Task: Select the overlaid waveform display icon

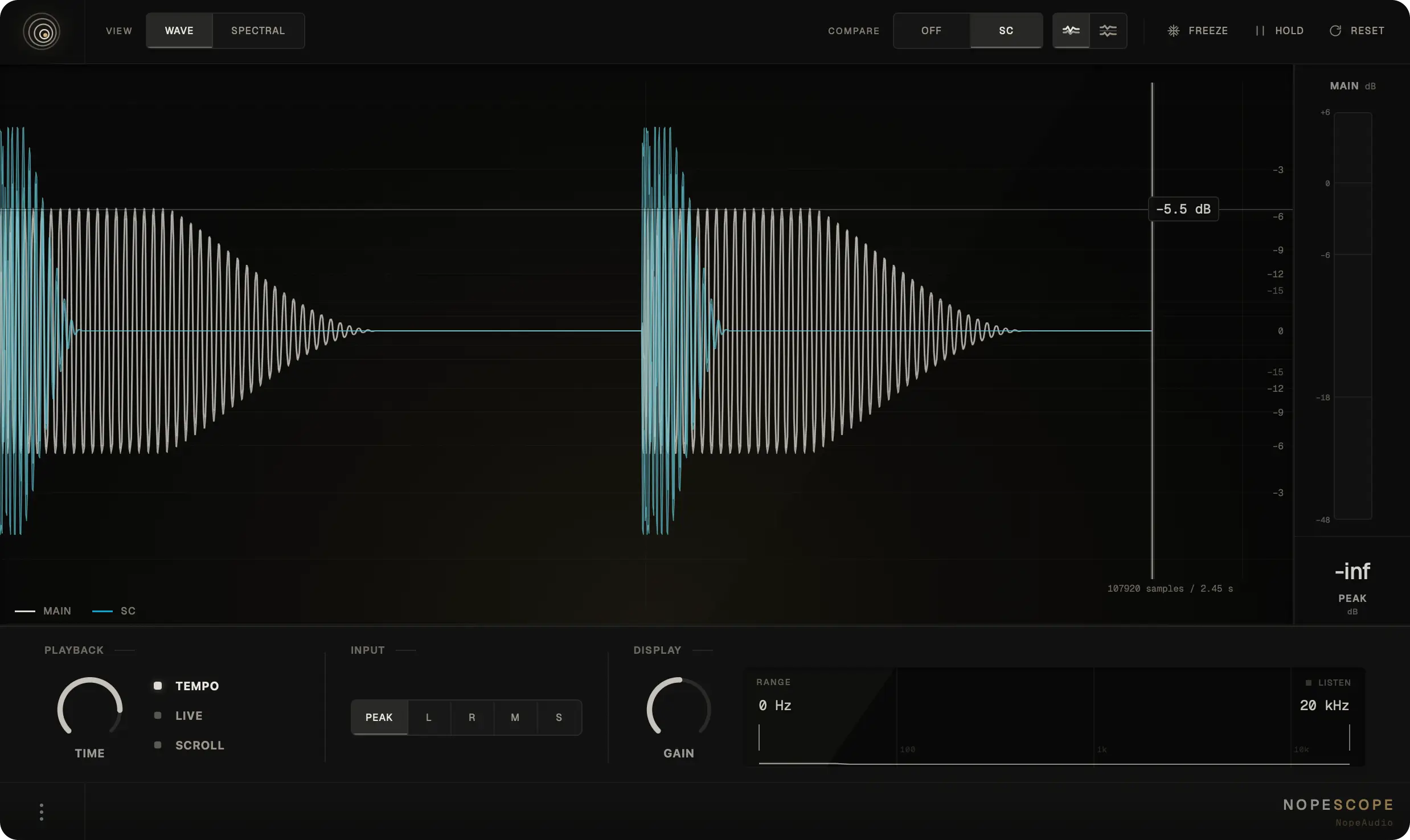Action: point(1071,31)
